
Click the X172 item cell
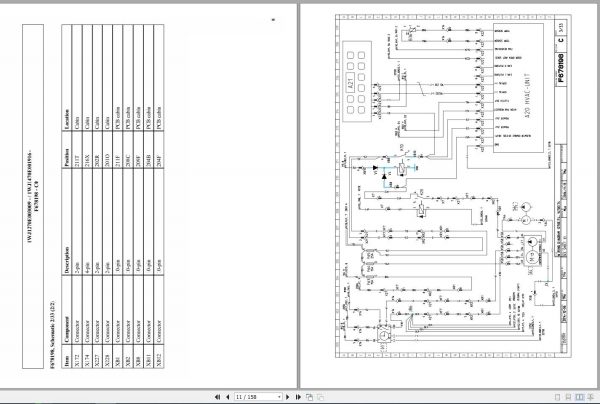[77, 357]
